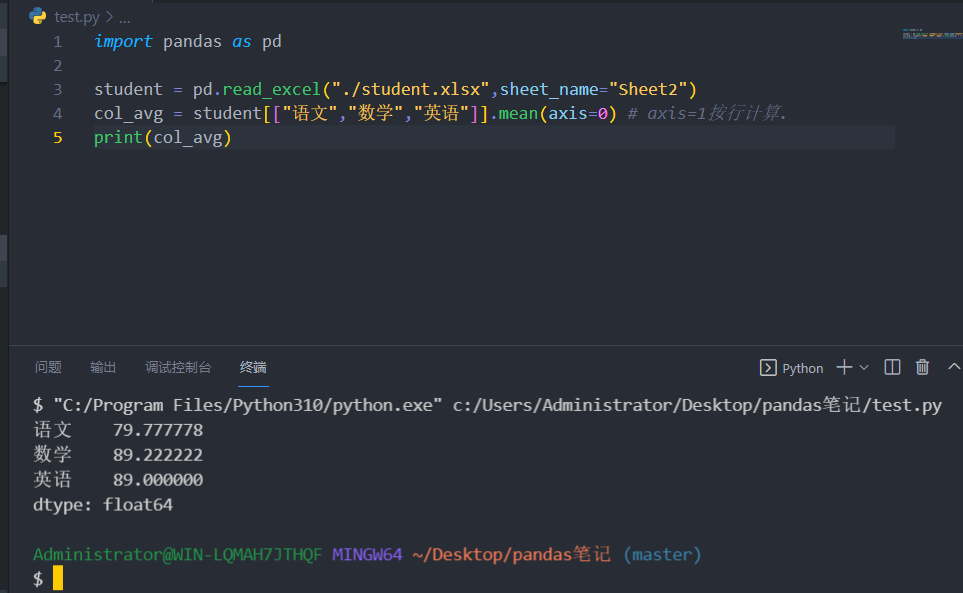
Task: Switch to the 问题 (Problems) tab
Action: [48, 368]
